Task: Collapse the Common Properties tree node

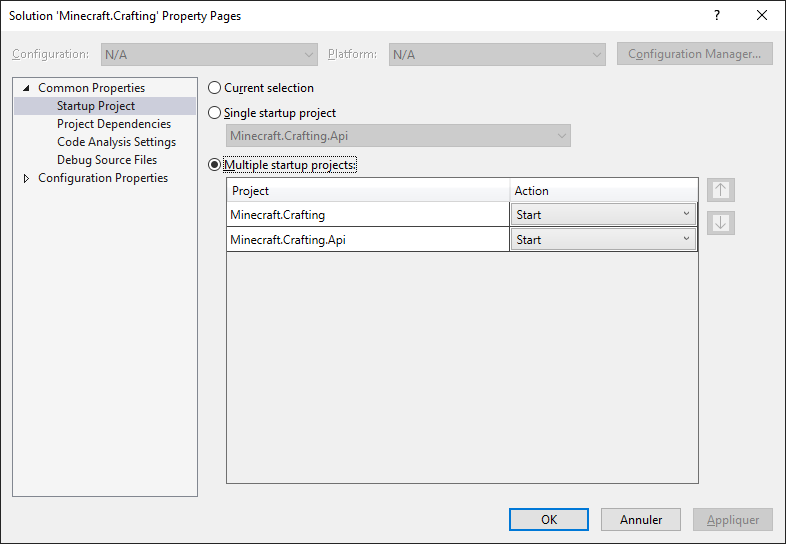Action: click(26, 88)
